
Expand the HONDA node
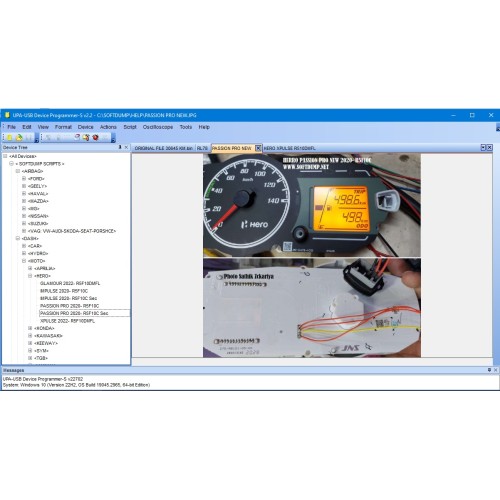point(30,328)
